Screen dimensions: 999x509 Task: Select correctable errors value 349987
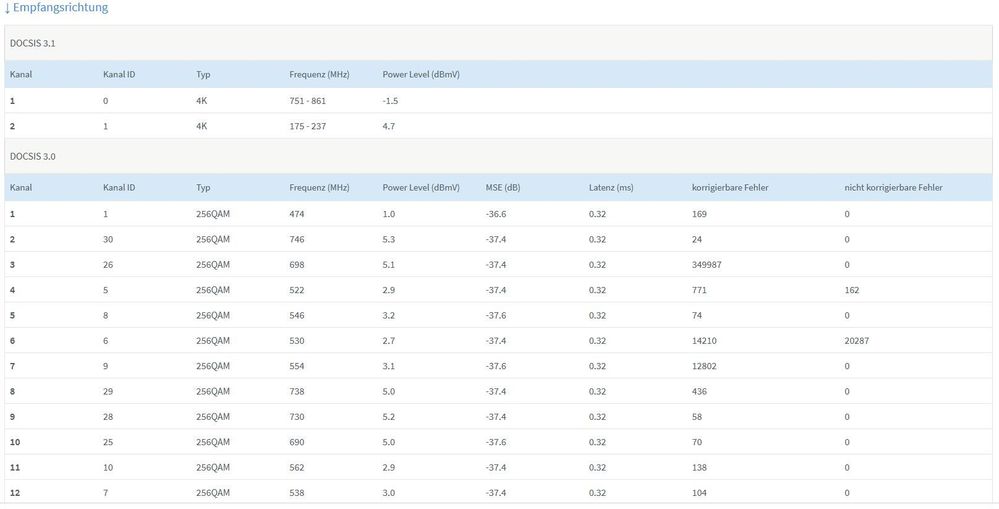(707, 264)
